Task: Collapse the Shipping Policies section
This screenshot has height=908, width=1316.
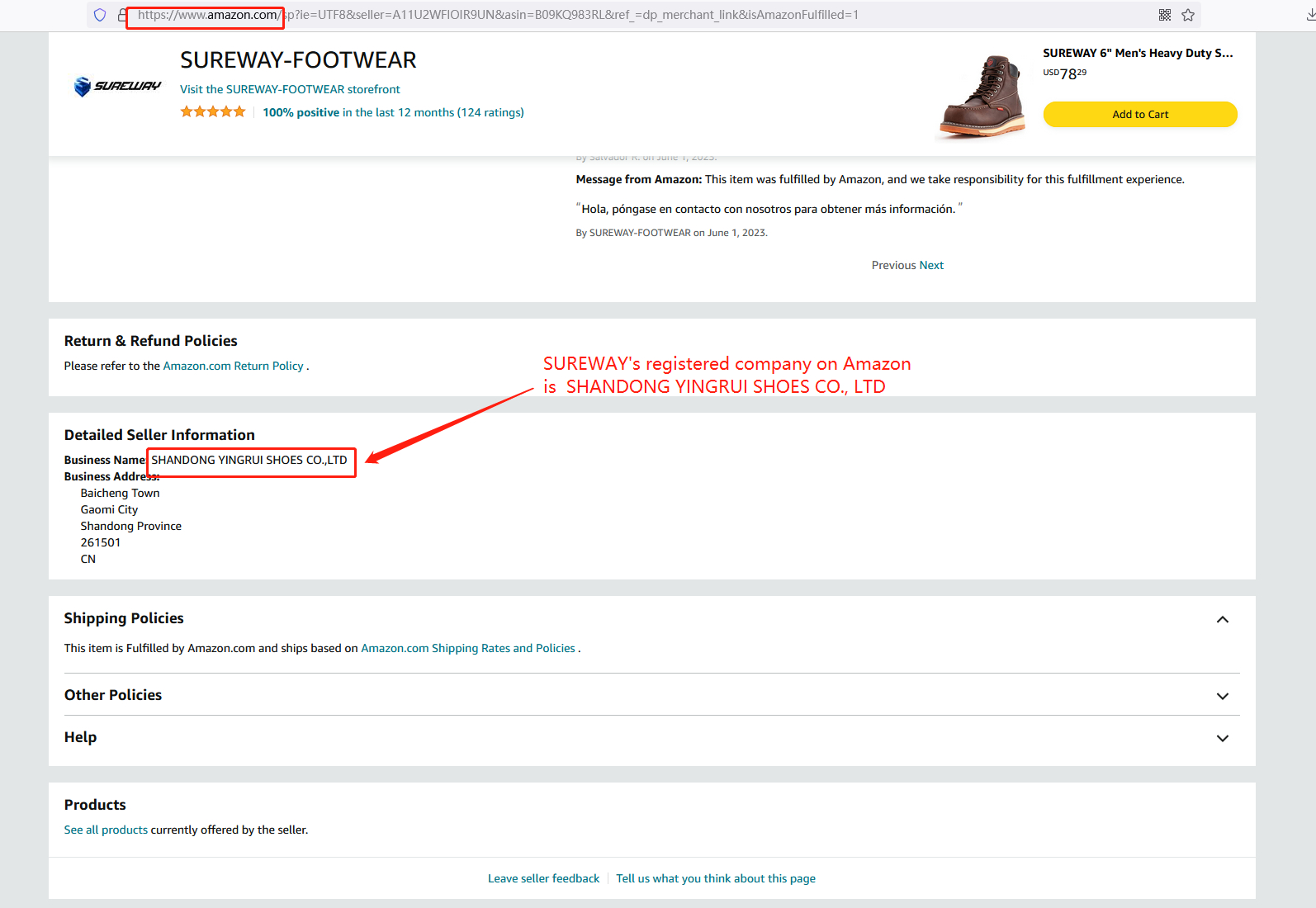Action: tap(1223, 620)
